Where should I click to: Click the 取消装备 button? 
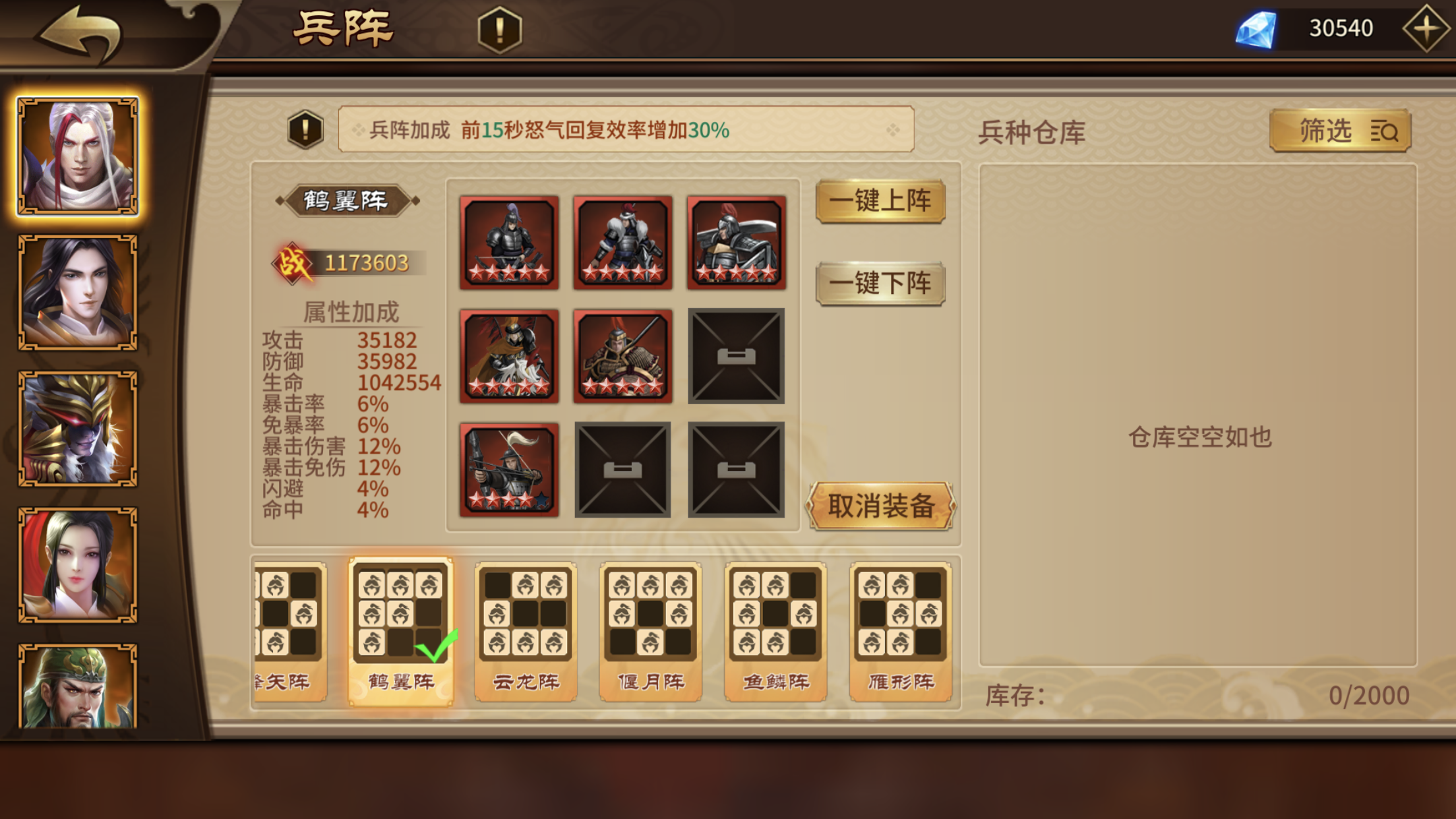(881, 506)
